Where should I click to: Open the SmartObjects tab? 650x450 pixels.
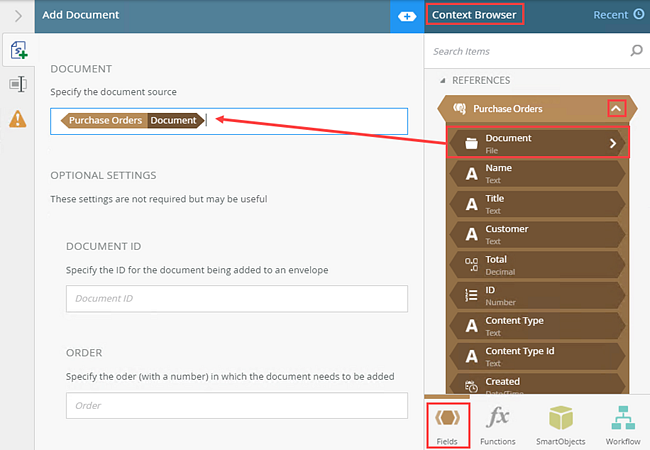560,424
